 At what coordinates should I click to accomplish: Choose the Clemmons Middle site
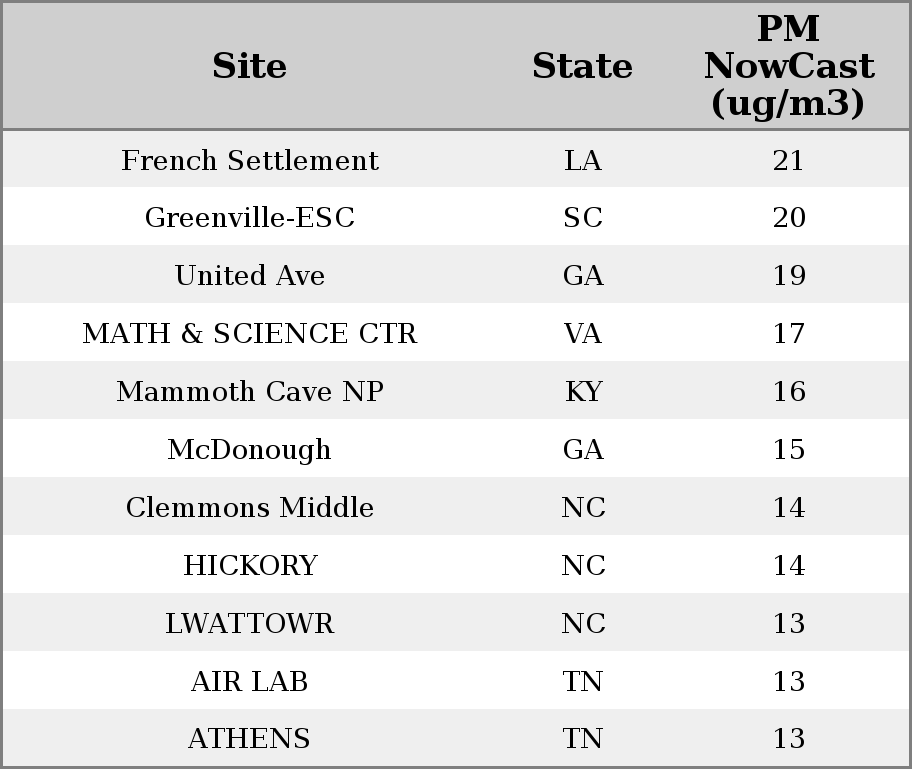pos(250,507)
